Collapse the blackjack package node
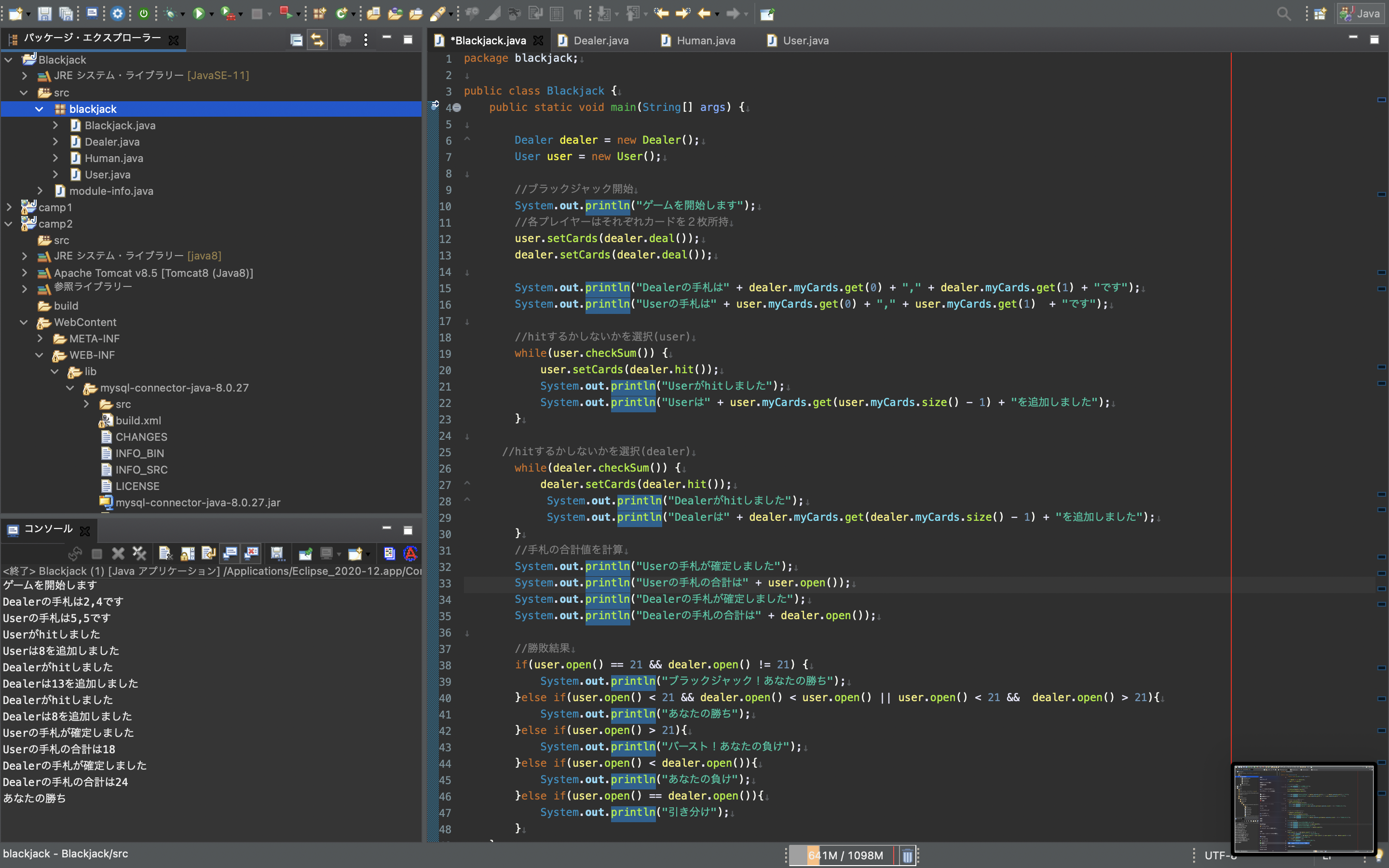The width and height of the screenshot is (1389, 868). tap(39, 109)
